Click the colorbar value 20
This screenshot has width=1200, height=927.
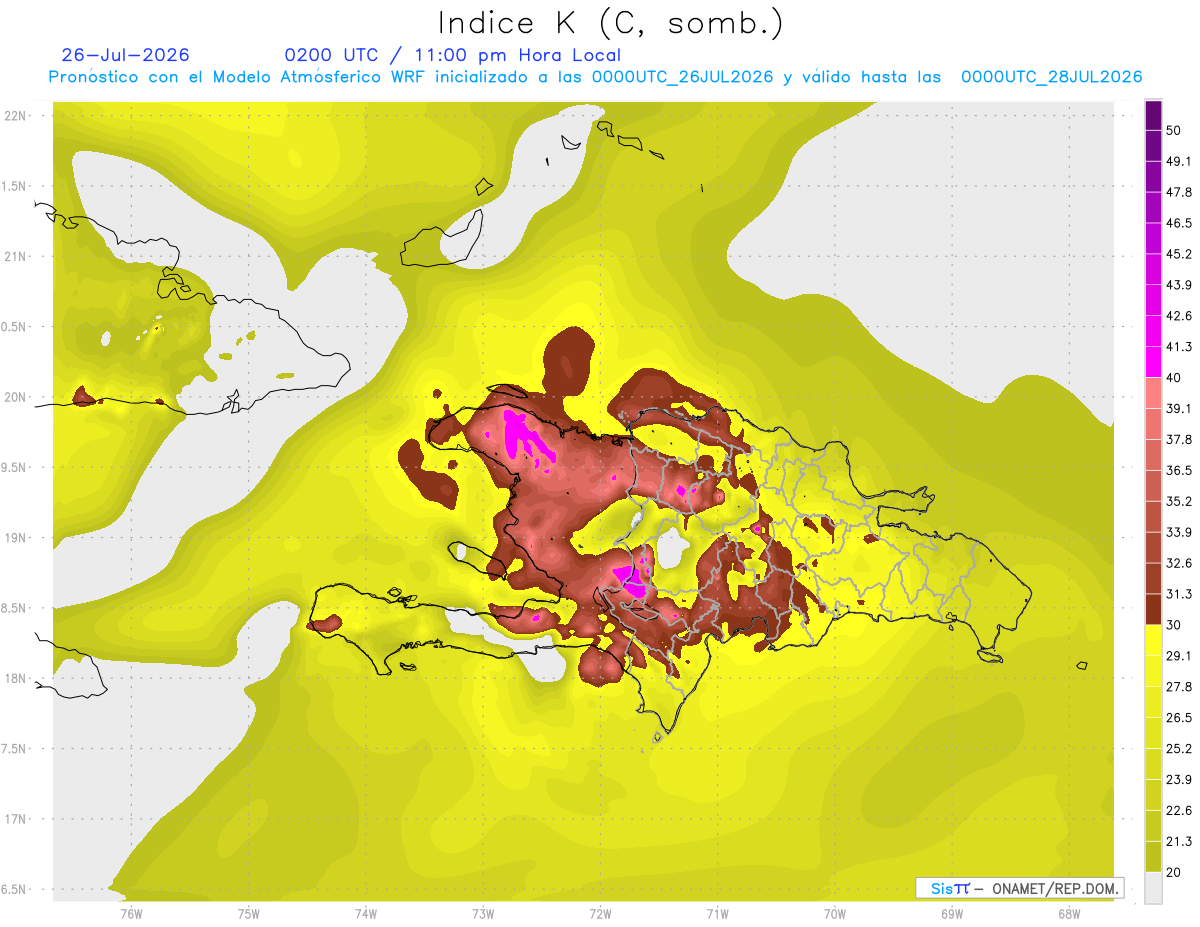point(1174,872)
